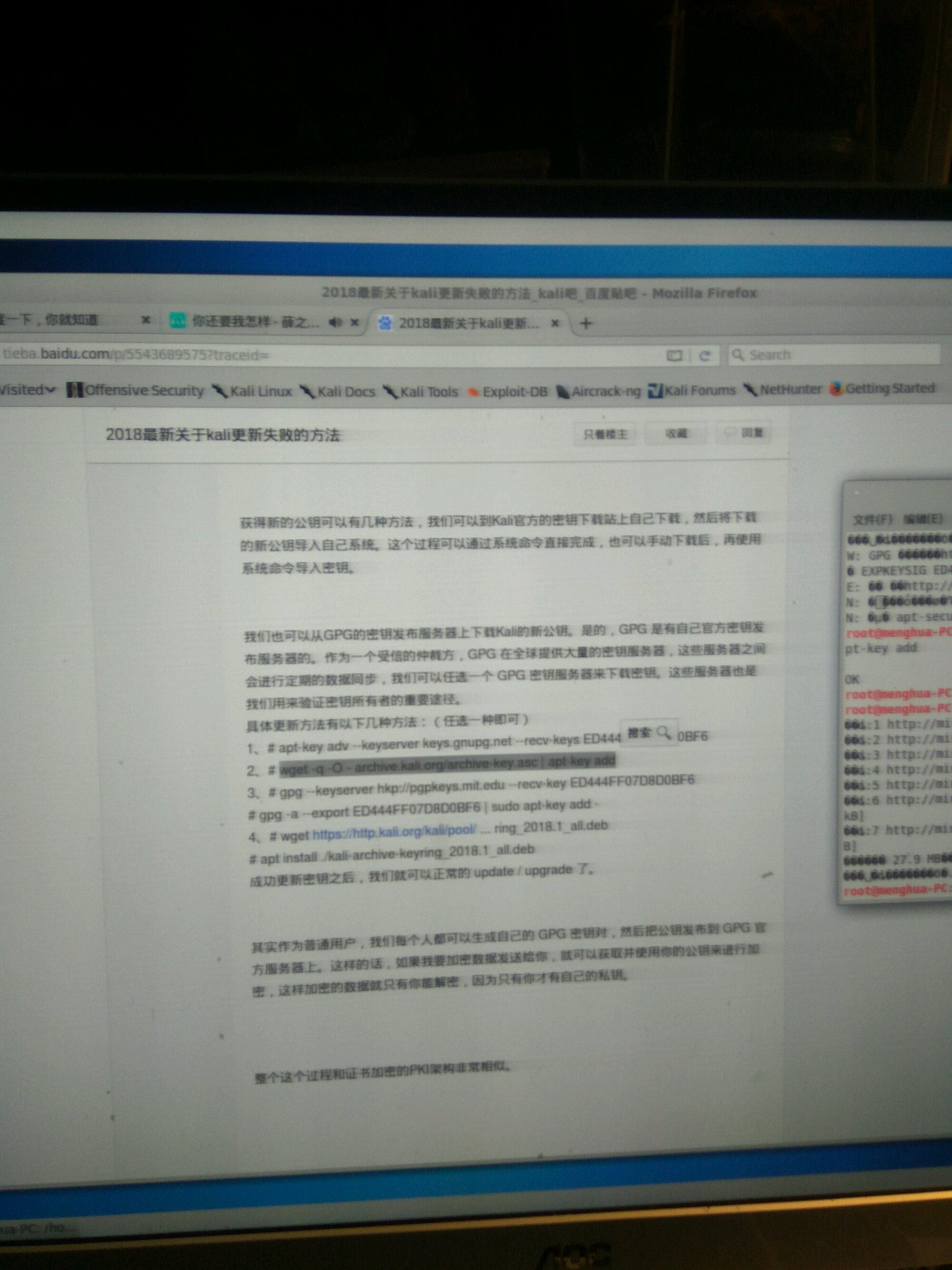This screenshot has width=952, height=1270.
Task: Open the terminal 文件(F) menu
Action: coord(872,520)
